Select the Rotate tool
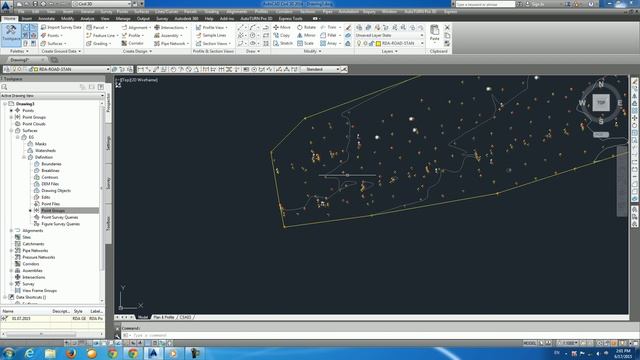Screen dimensions: 640x360 pos(306,27)
